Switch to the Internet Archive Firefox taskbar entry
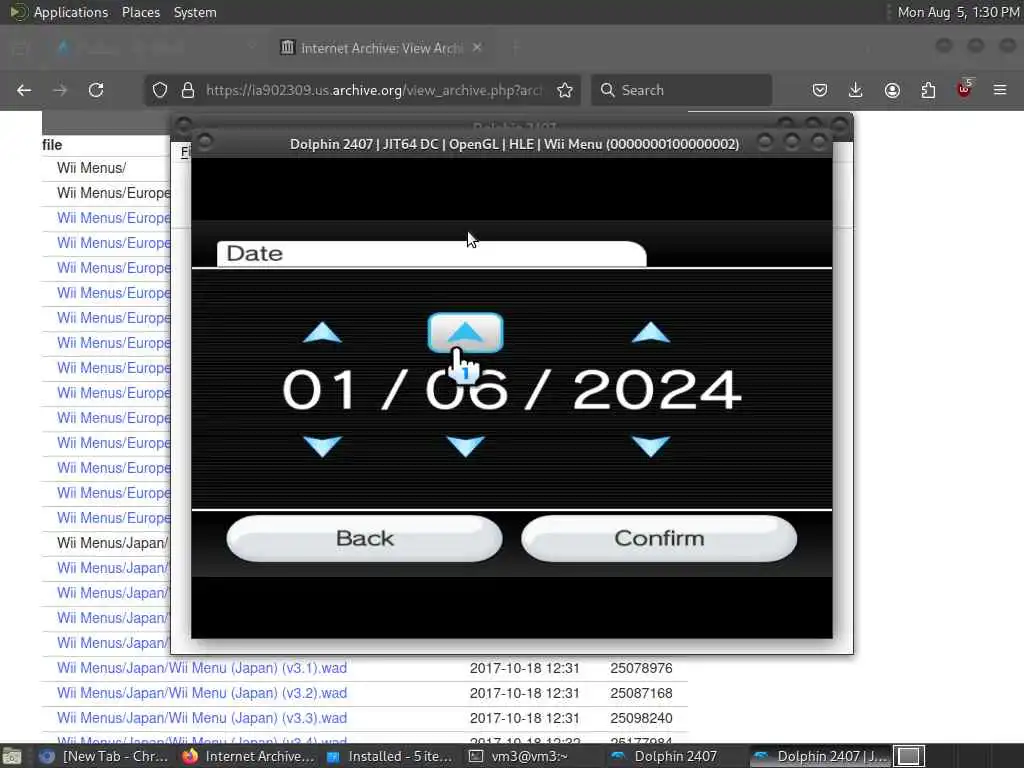Viewport: 1024px width, 768px height. pyautogui.click(x=248, y=756)
